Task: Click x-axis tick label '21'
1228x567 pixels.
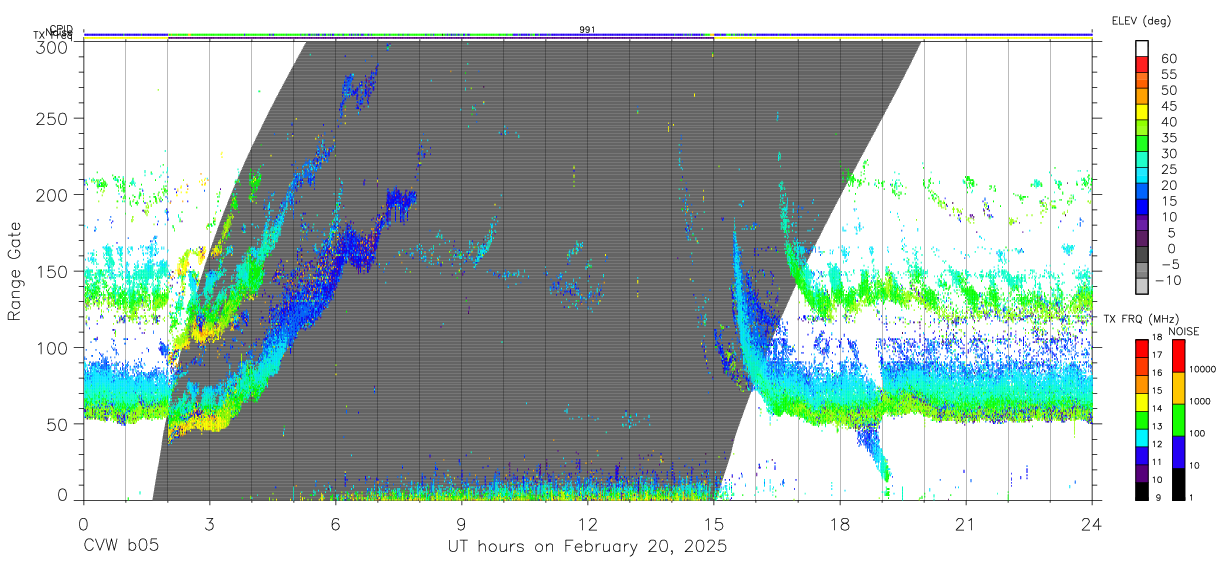Action: (x=965, y=523)
